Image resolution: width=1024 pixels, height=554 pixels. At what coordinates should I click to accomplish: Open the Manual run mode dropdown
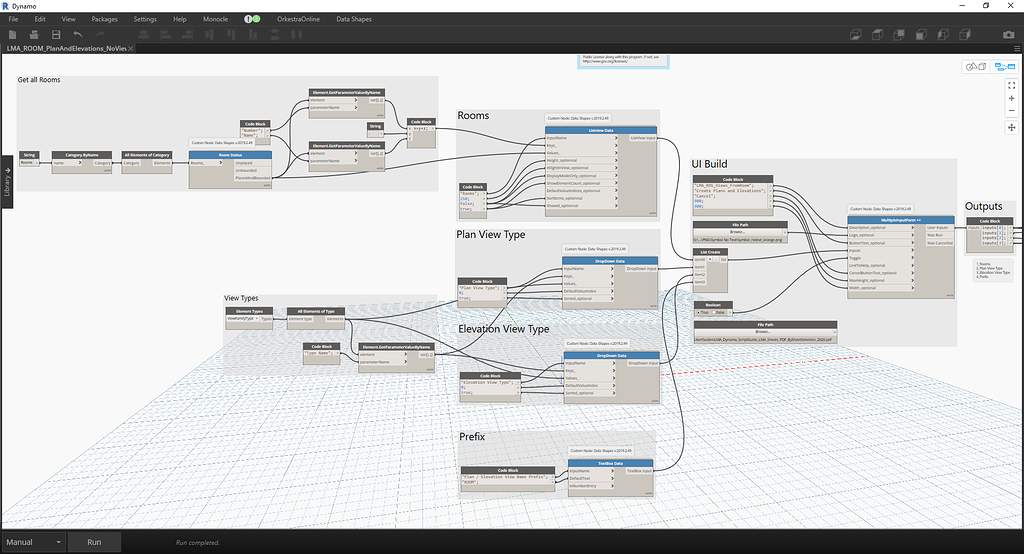coord(33,542)
